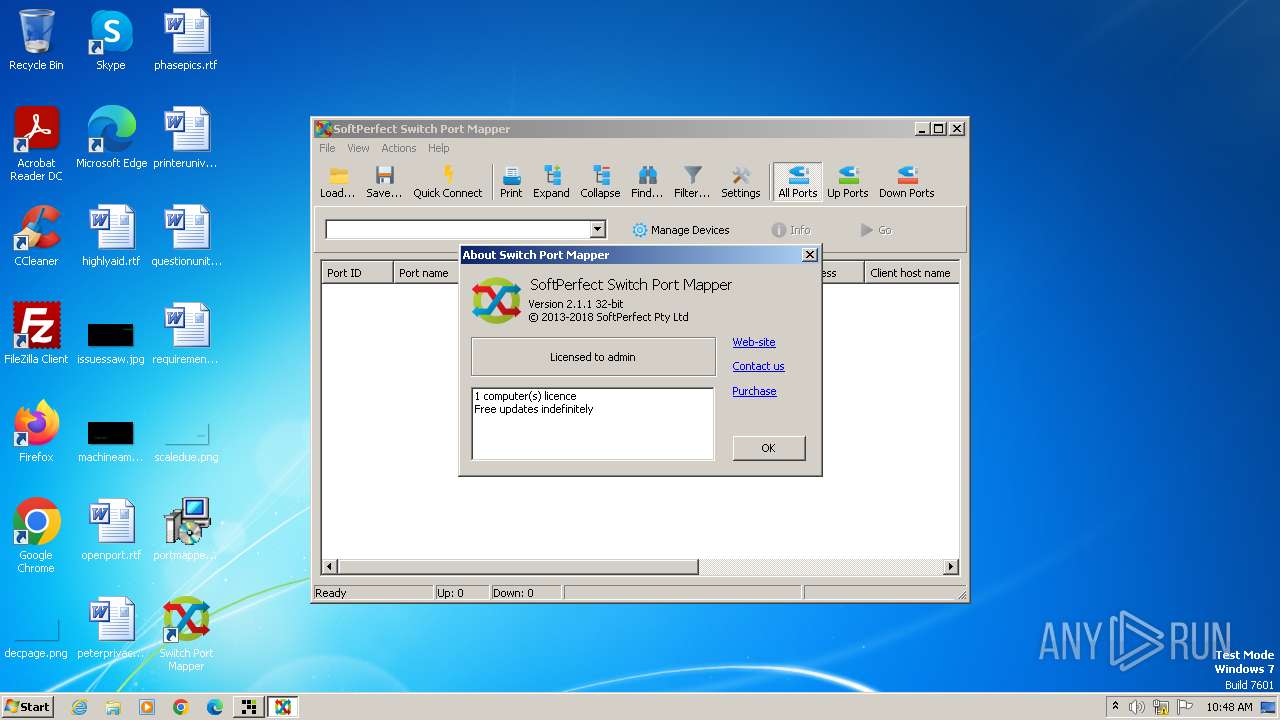Click OK in the About dialog
Image resolution: width=1280 pixels, height=720 pixels.
click(768, 448)
